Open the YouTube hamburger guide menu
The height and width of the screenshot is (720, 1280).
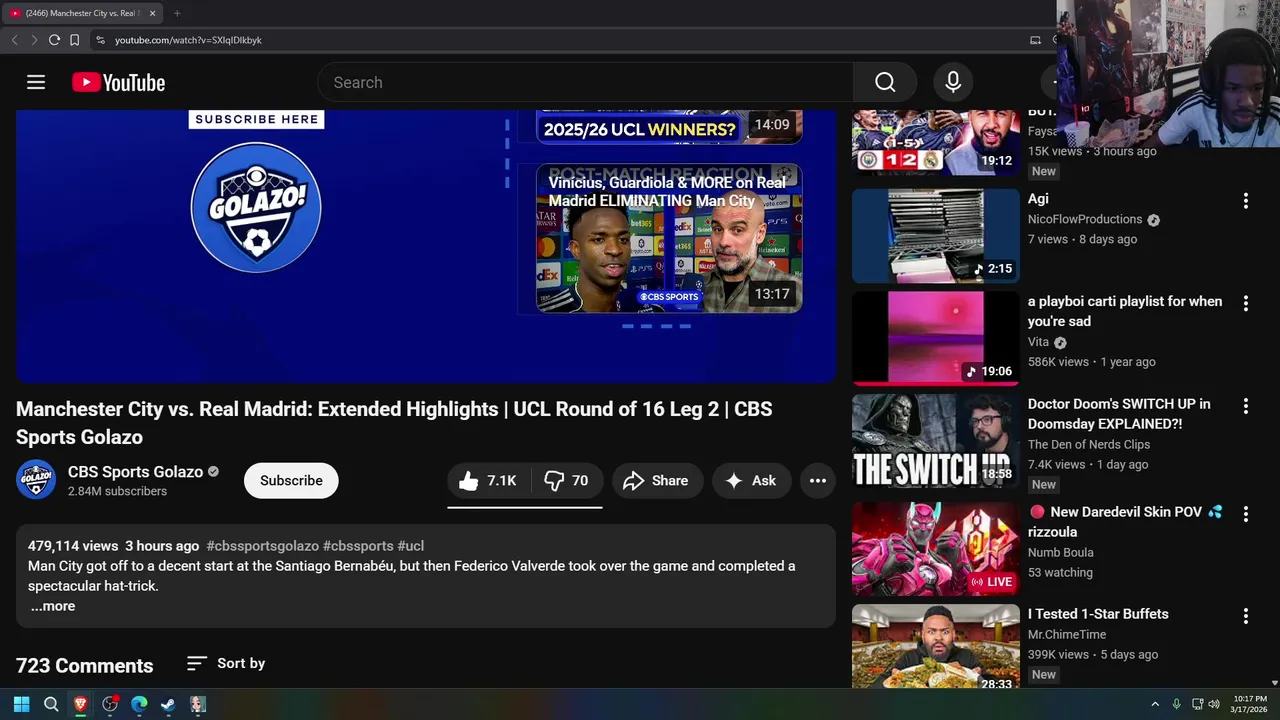coord(36,82)
